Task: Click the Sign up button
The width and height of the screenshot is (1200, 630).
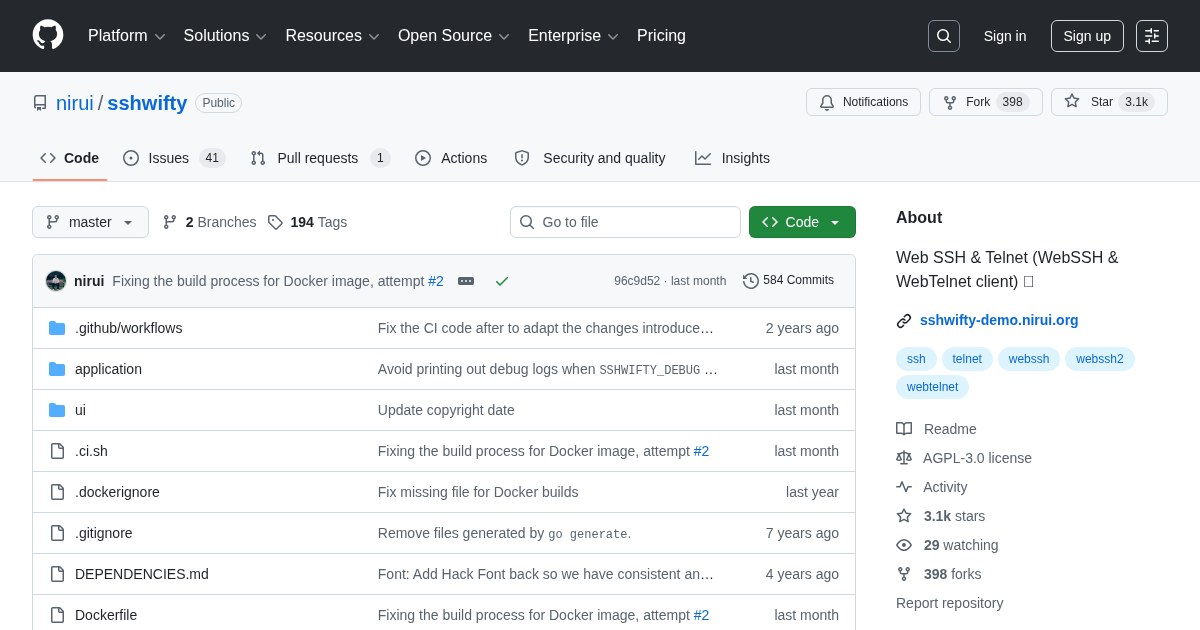Action: (x=1087, y=36)
